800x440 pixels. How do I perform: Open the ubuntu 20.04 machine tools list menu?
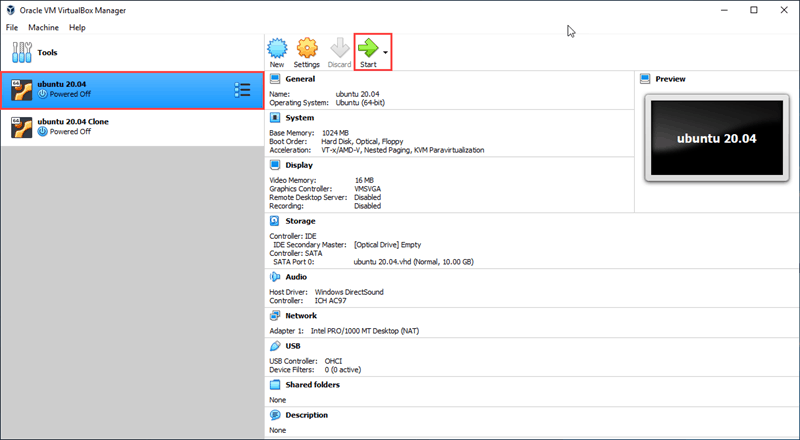pos(242,90)
